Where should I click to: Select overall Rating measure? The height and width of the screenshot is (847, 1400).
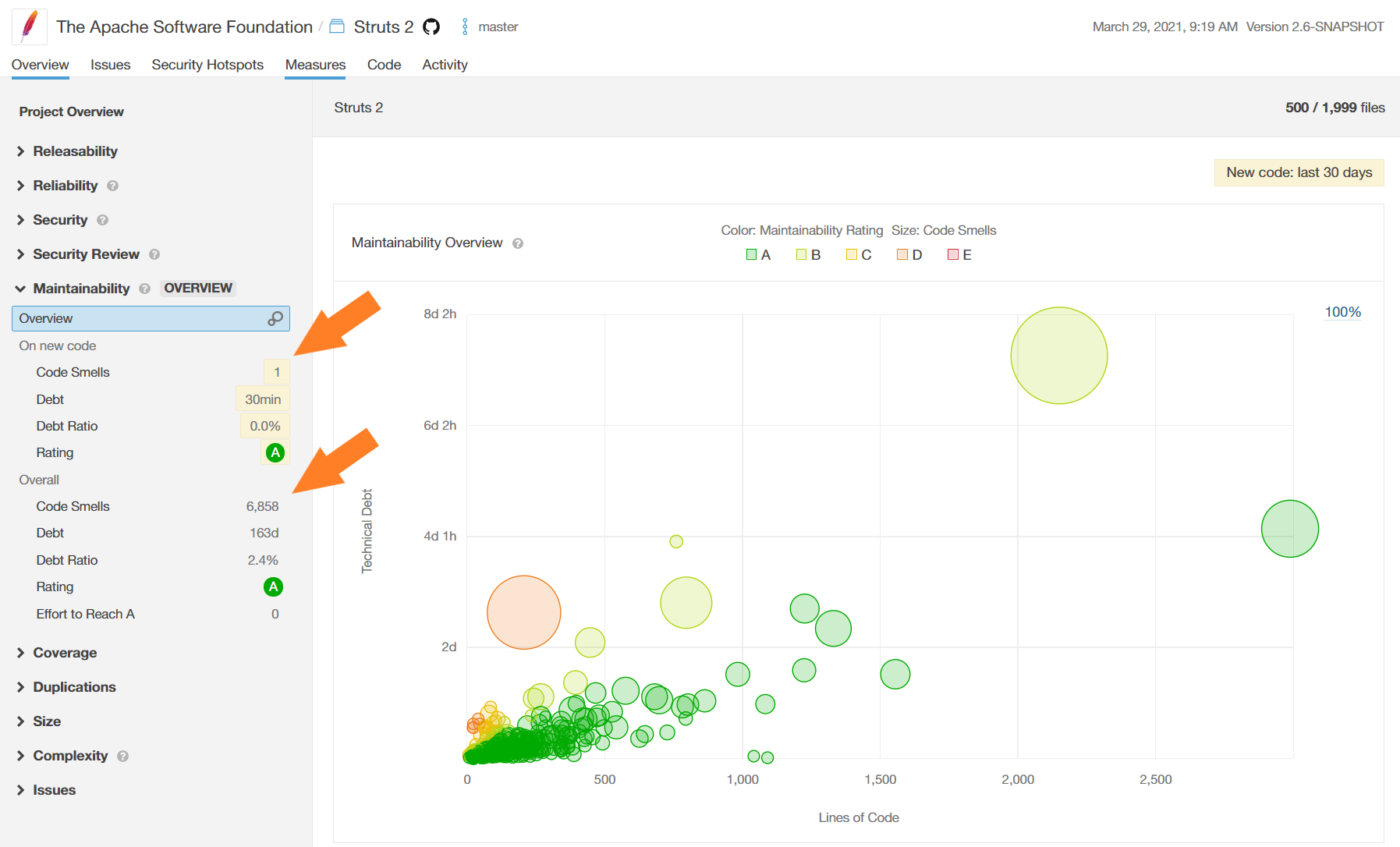151,587
